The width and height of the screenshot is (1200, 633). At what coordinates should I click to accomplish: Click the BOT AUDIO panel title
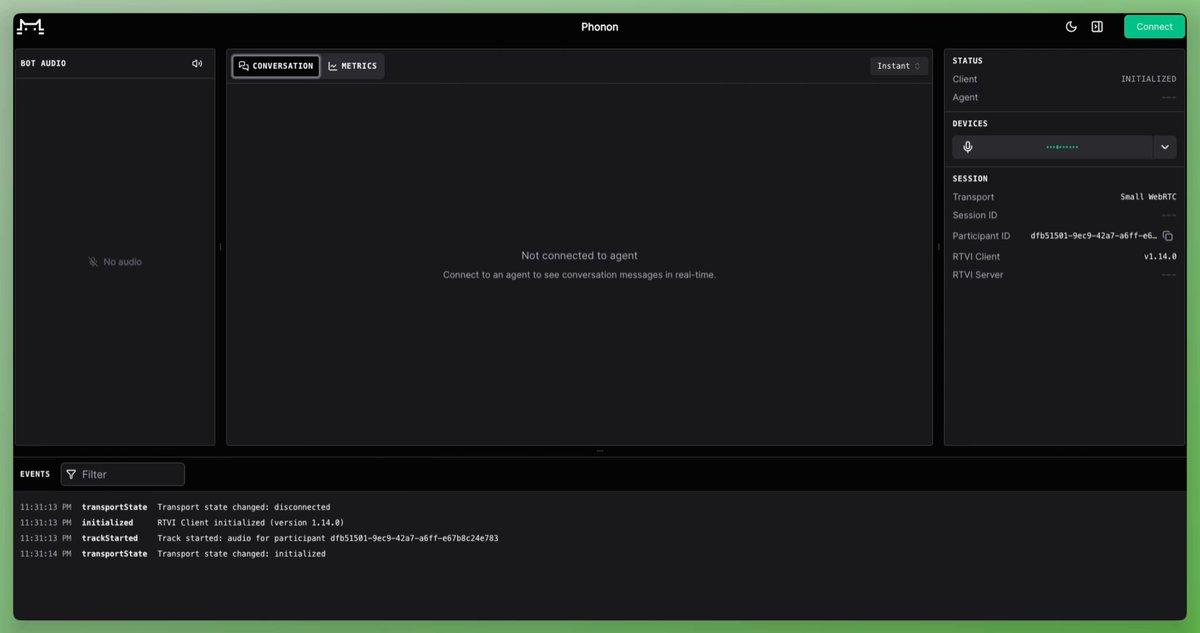[x=43, y=64]
